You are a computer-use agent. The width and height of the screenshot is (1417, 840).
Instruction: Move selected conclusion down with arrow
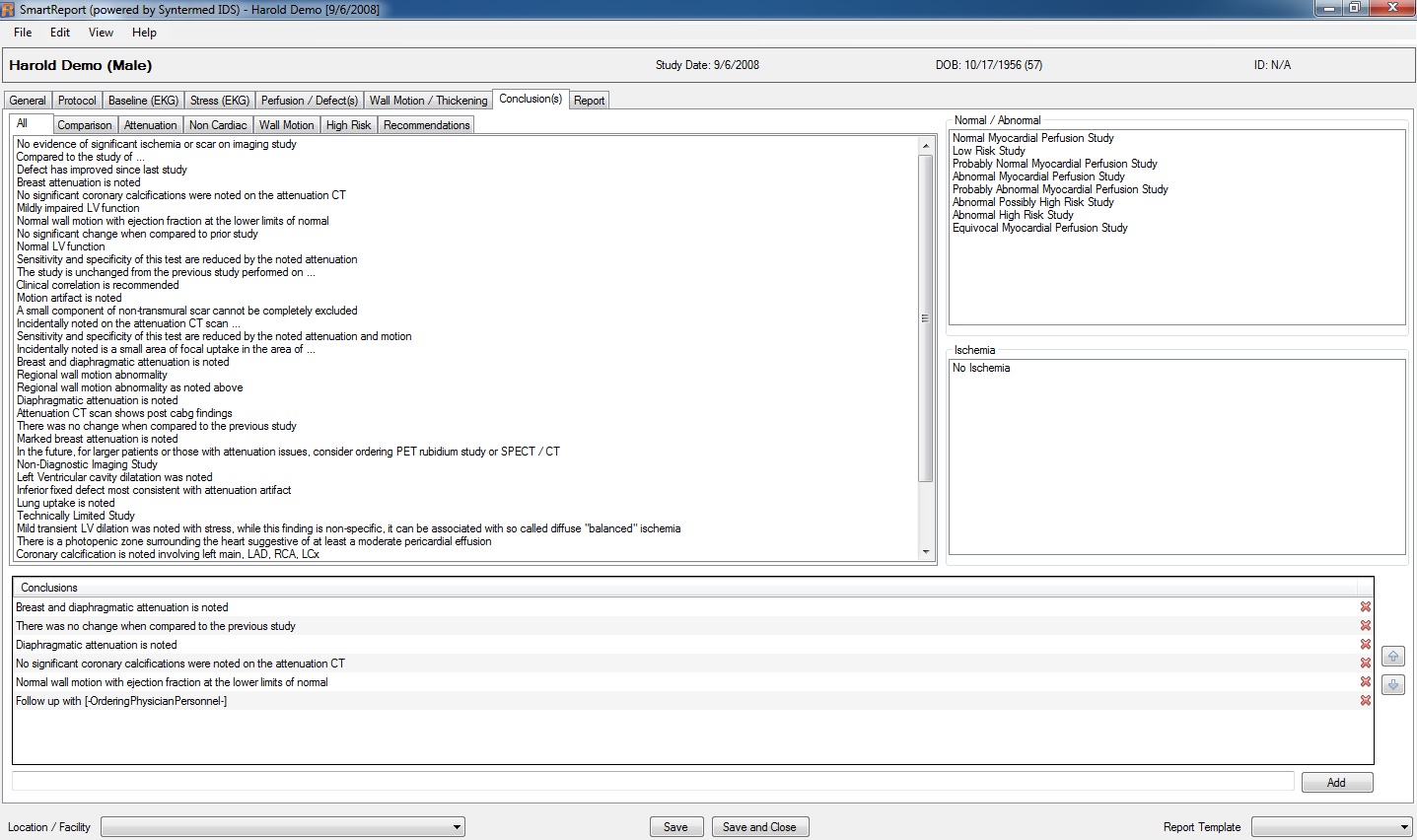[1392, 685]
